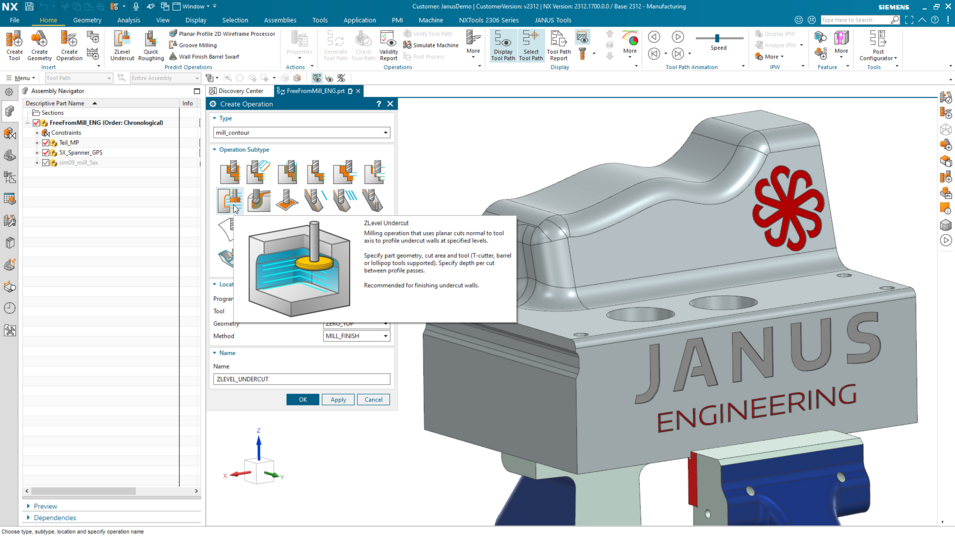Open the Method MILL_FINISH dropdown
Image resolution: width=955 pixels, height=537 pixels.
[356, 336]
